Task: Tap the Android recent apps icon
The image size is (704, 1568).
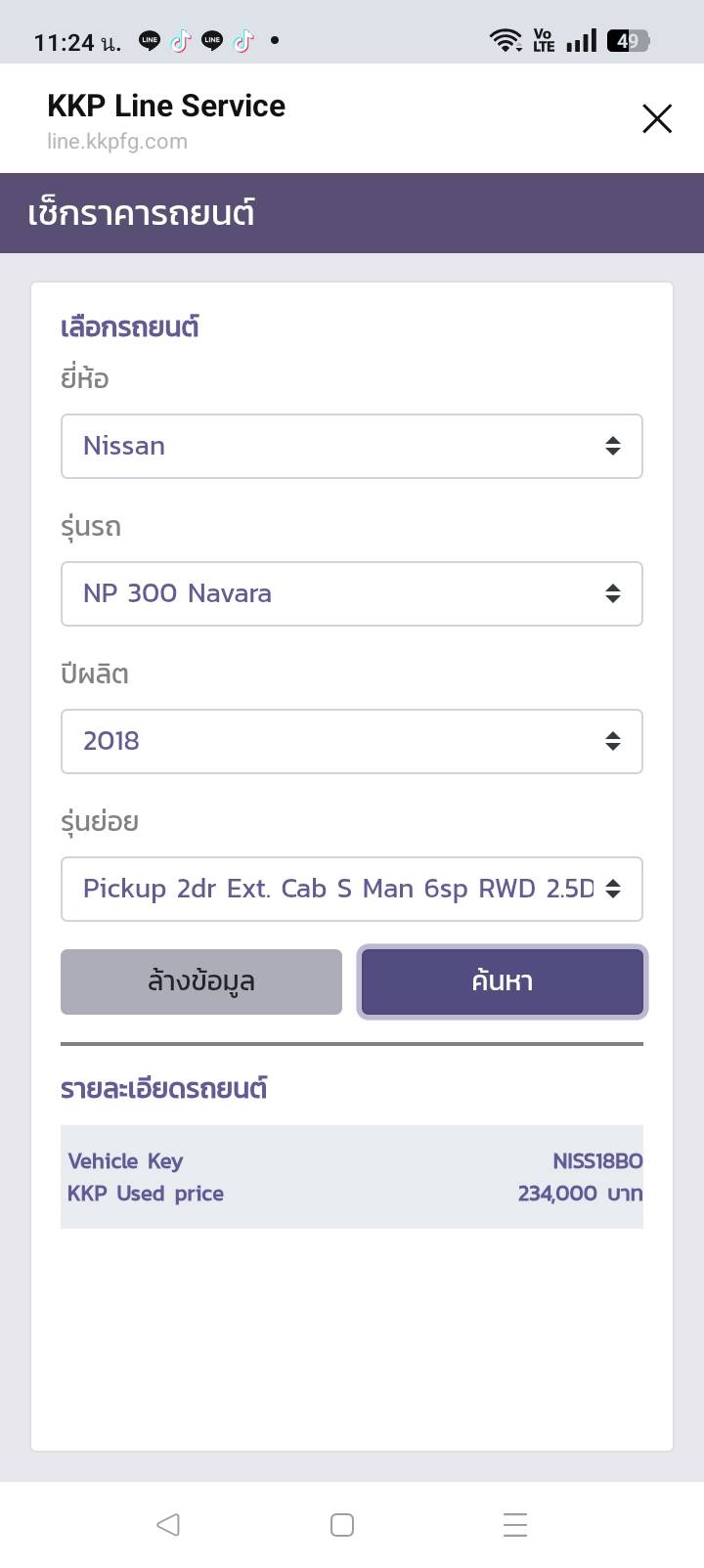Action: 515,1525
